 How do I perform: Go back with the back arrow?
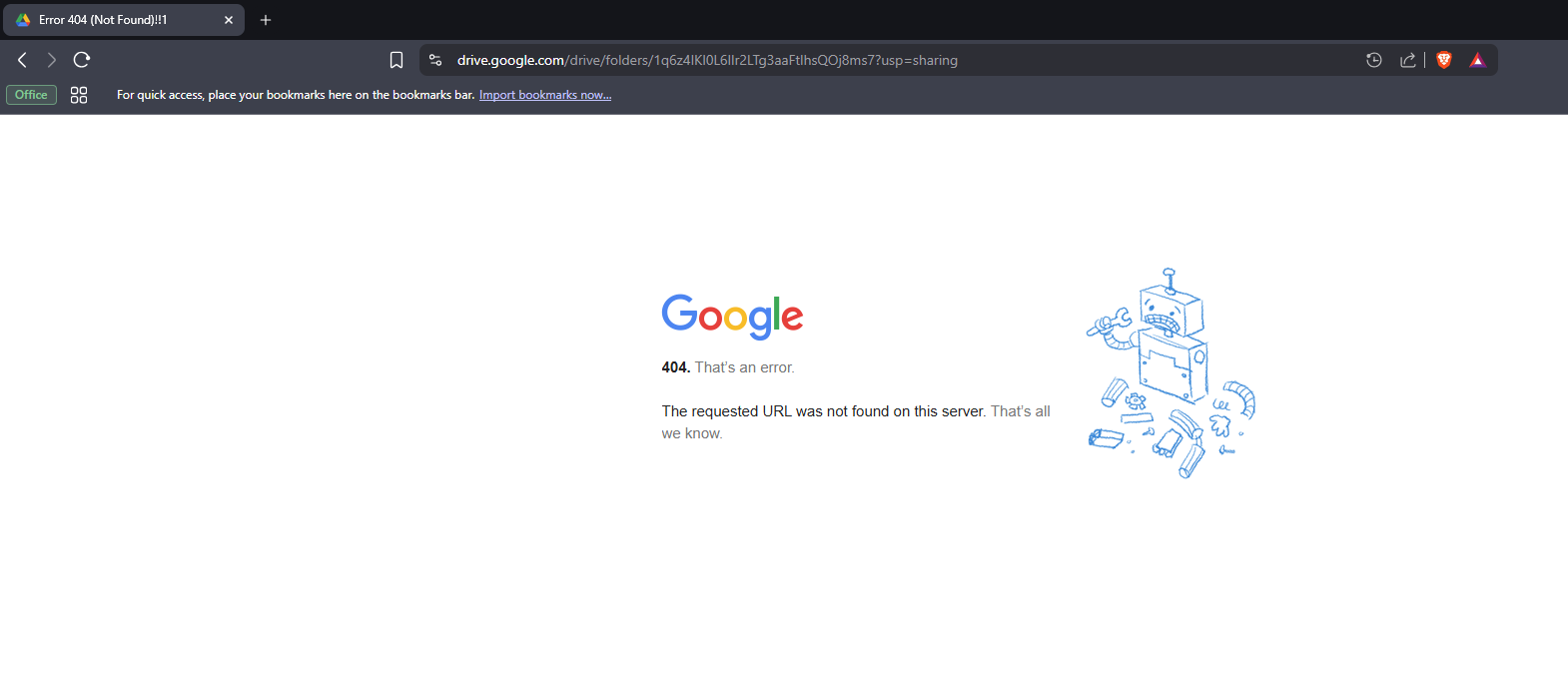click(x=22, y=60)
